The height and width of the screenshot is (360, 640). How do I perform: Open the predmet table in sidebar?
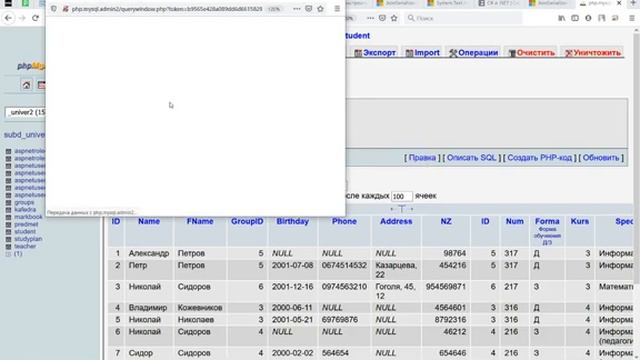pyautogui.click(x=27, y=224)
